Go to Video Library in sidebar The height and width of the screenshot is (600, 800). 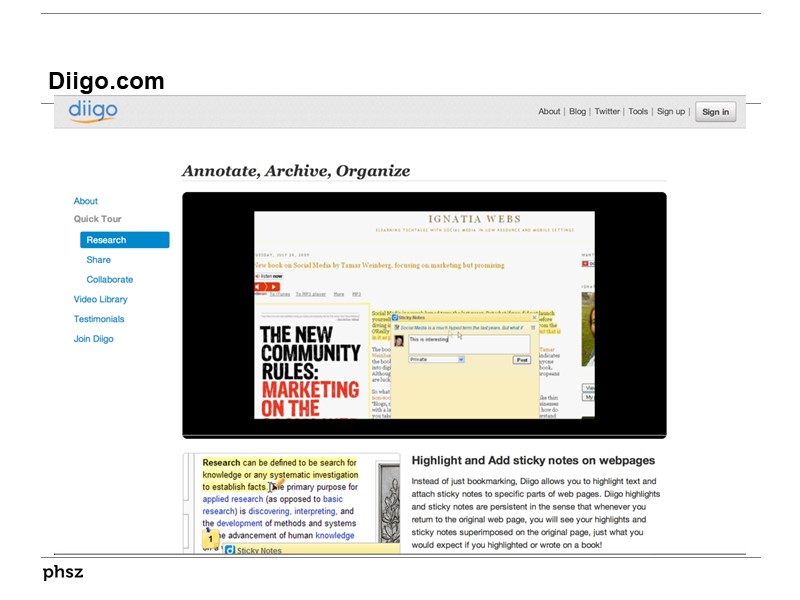point(100,299)
